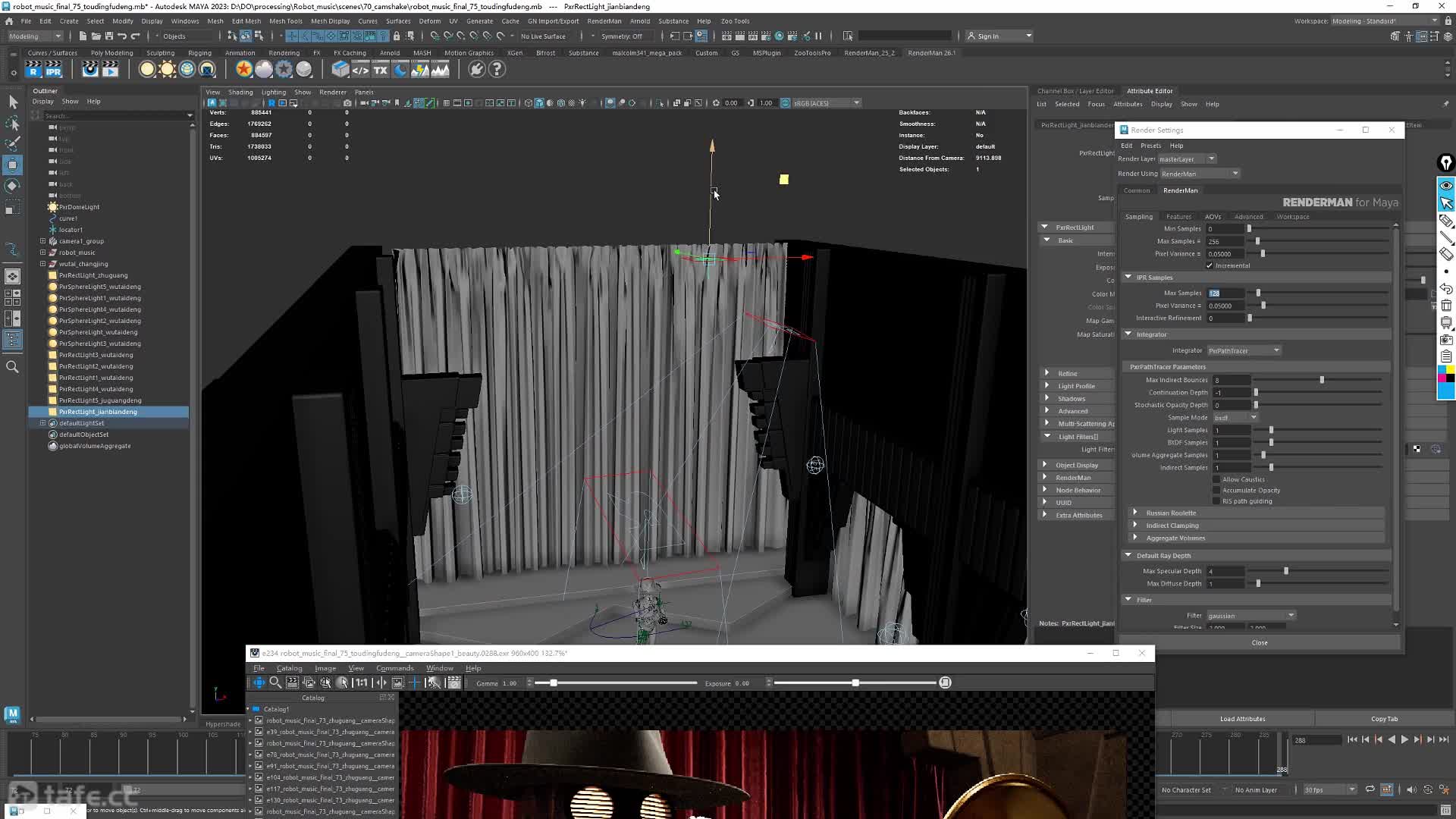
Task: Click the playback Play forward button
Action: click(1404, 739)
